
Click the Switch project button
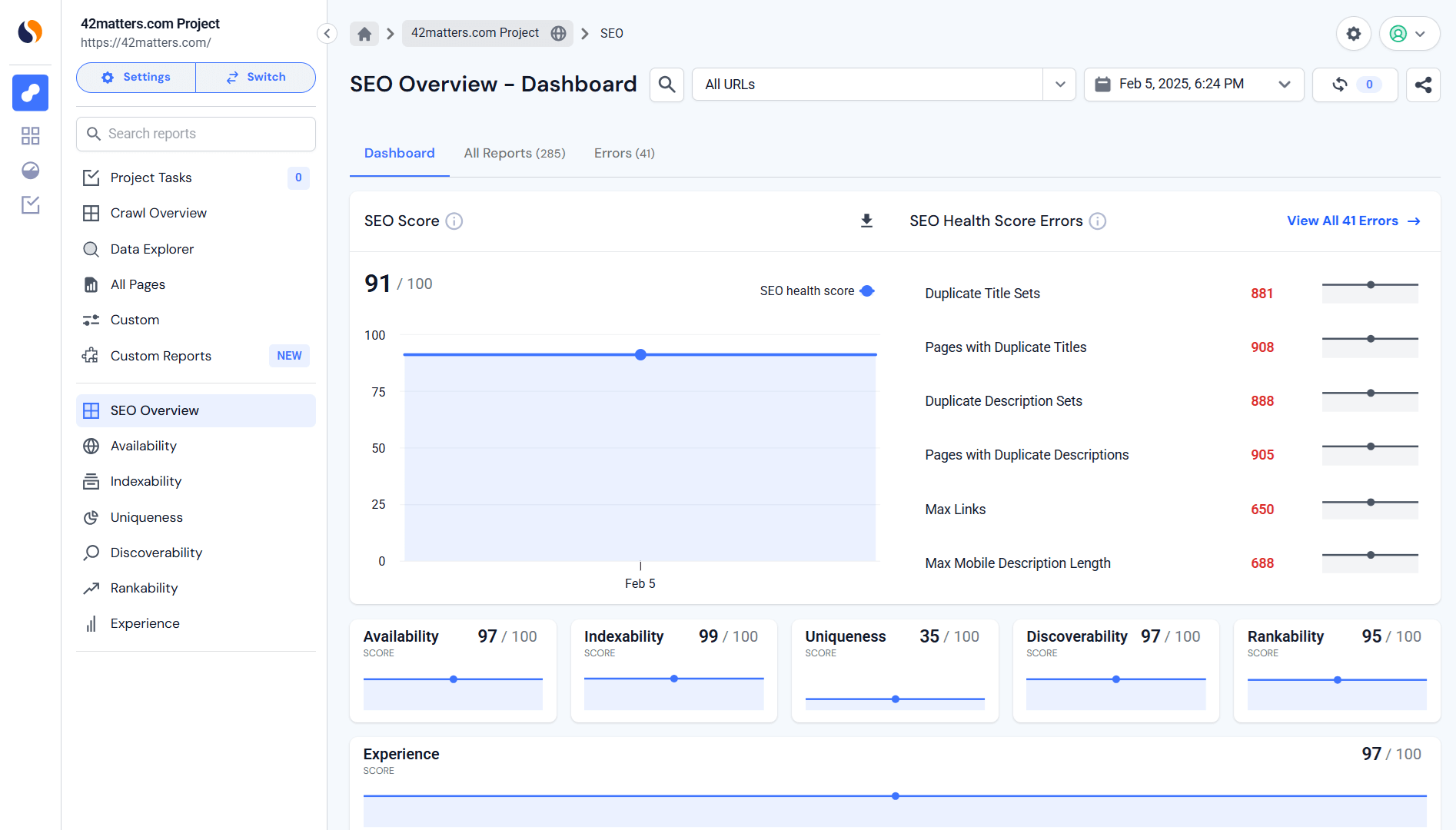[255, 77]
